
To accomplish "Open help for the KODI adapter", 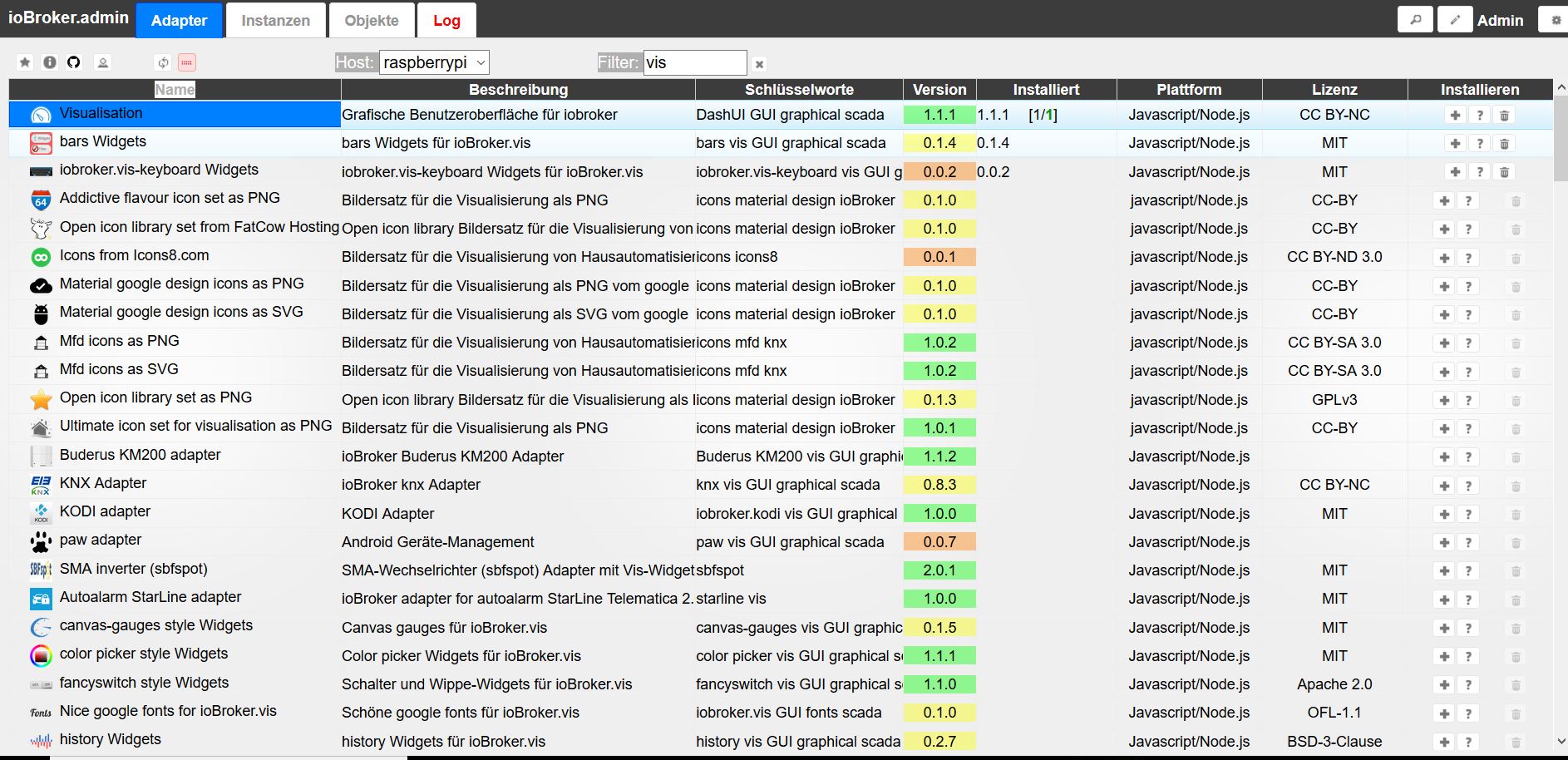I will pos(1468,515).
